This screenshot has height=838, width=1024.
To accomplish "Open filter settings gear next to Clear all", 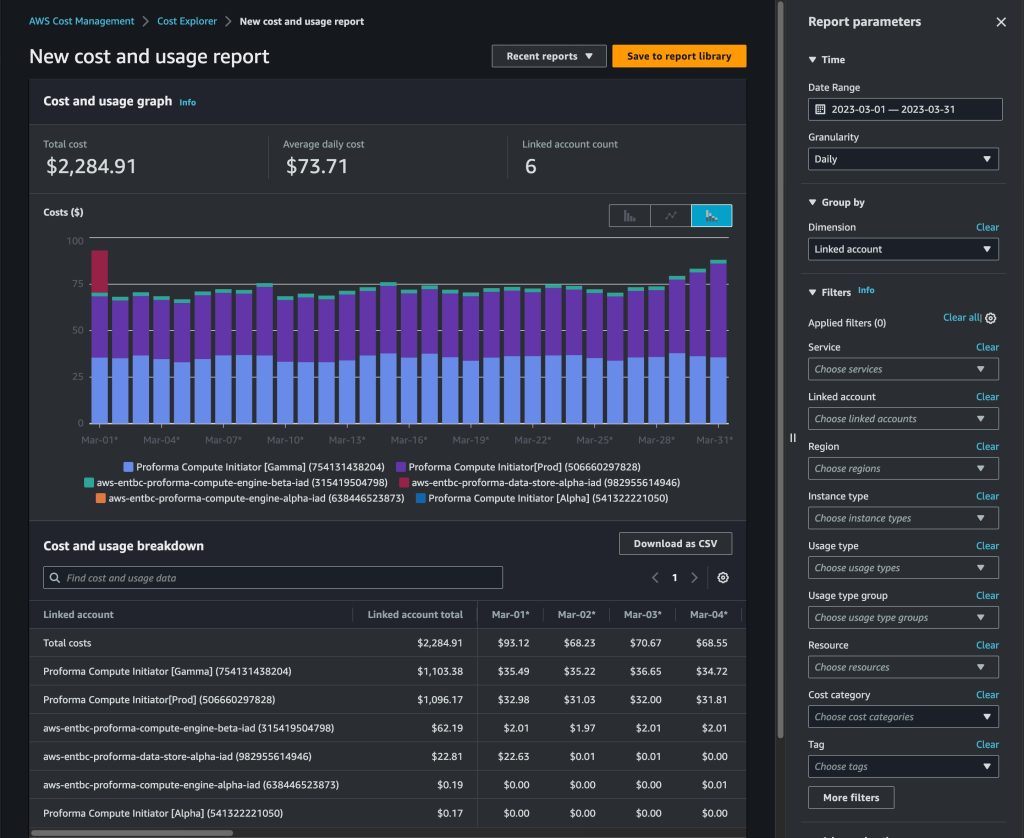I will click(991, 318).
